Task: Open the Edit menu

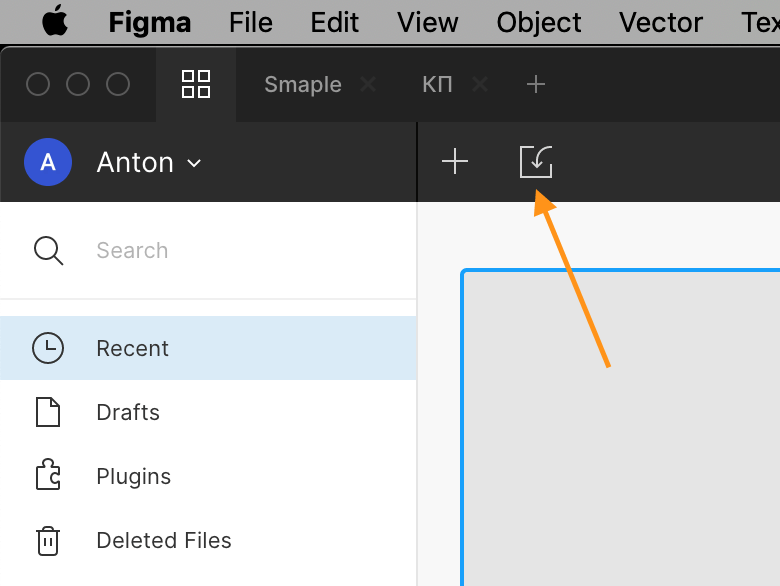Action: [x=334, y=22]
